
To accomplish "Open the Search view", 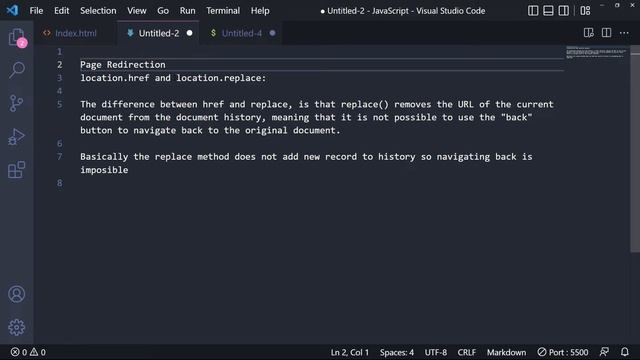I will pos(17,70).
